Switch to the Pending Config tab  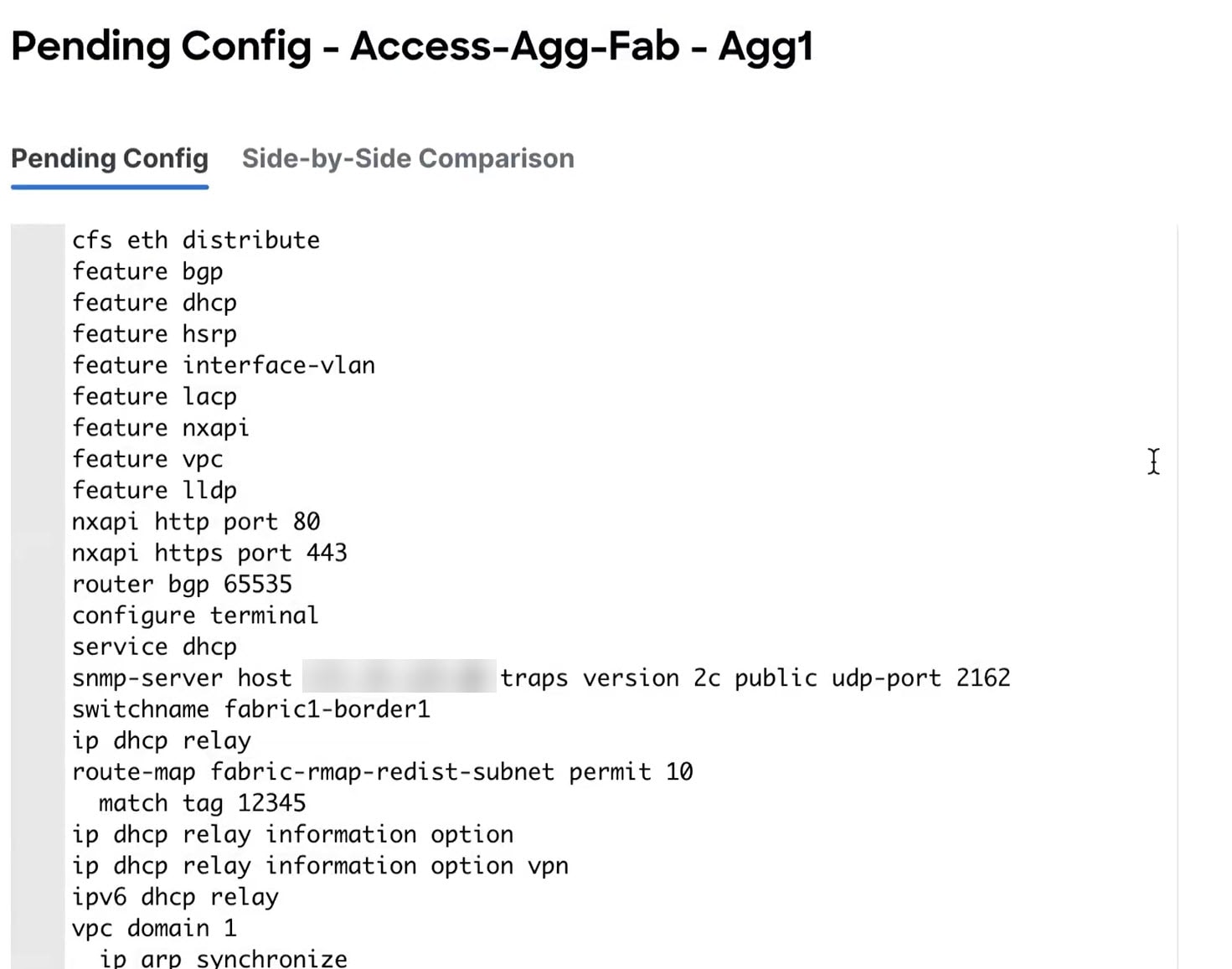(x=110, y=158)
